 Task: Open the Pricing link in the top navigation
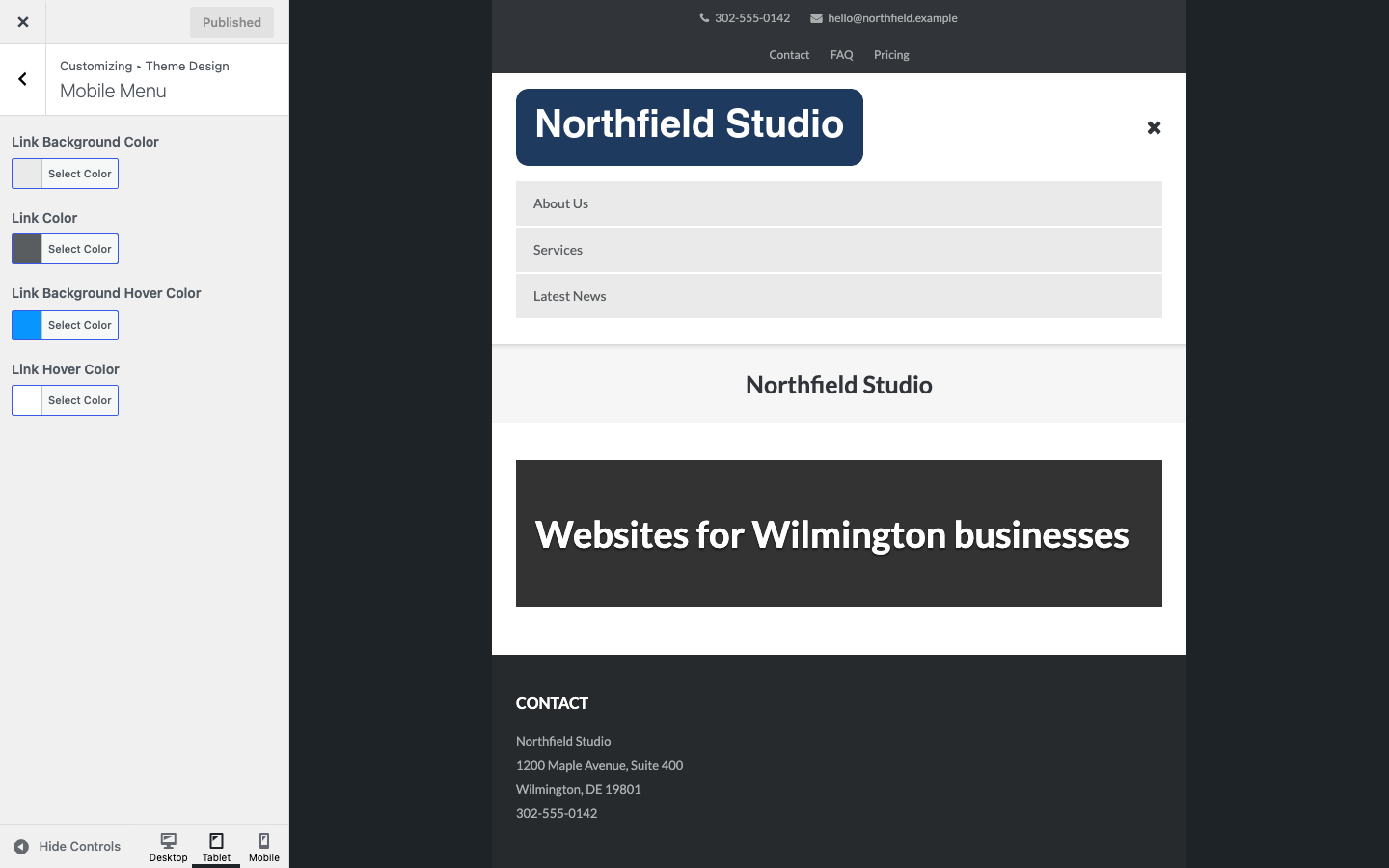[x=891, y=55]
